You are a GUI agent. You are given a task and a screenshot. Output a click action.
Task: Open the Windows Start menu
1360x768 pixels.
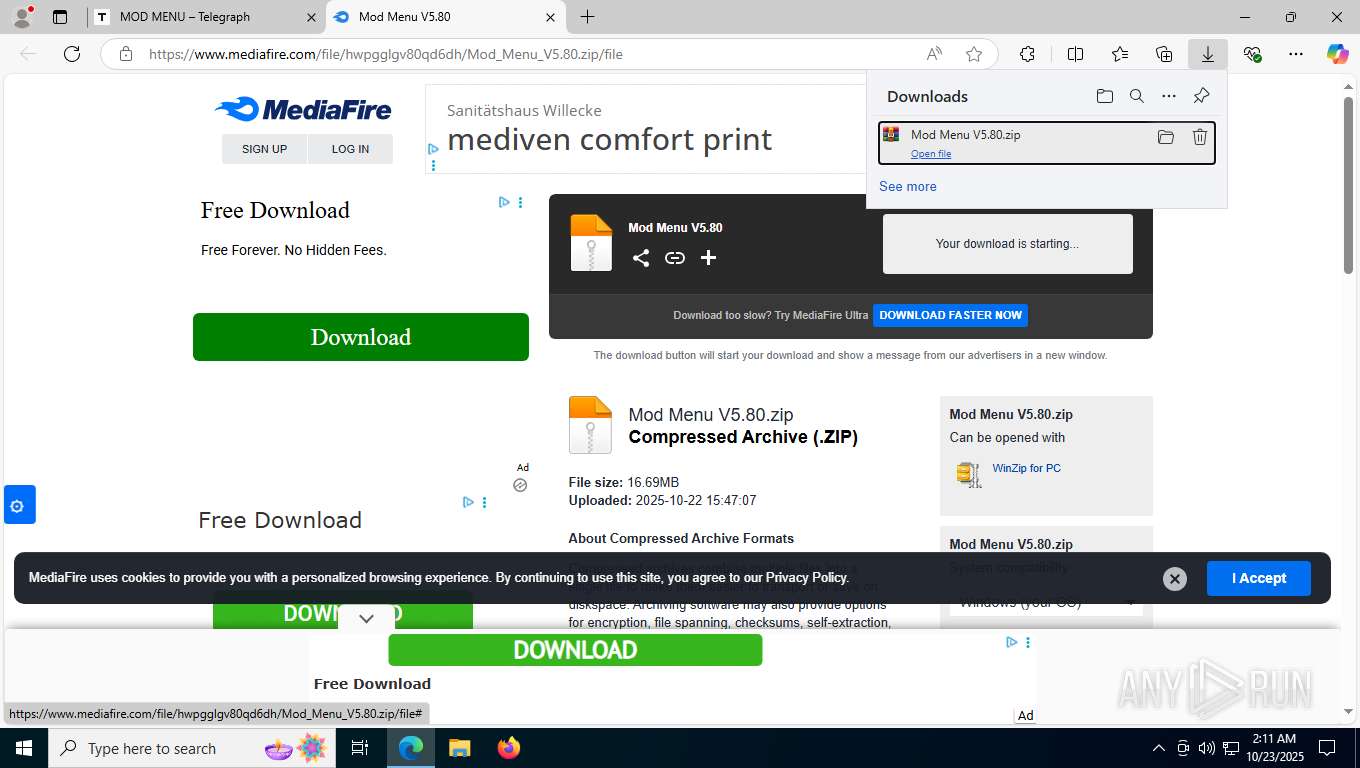[23, 748]
